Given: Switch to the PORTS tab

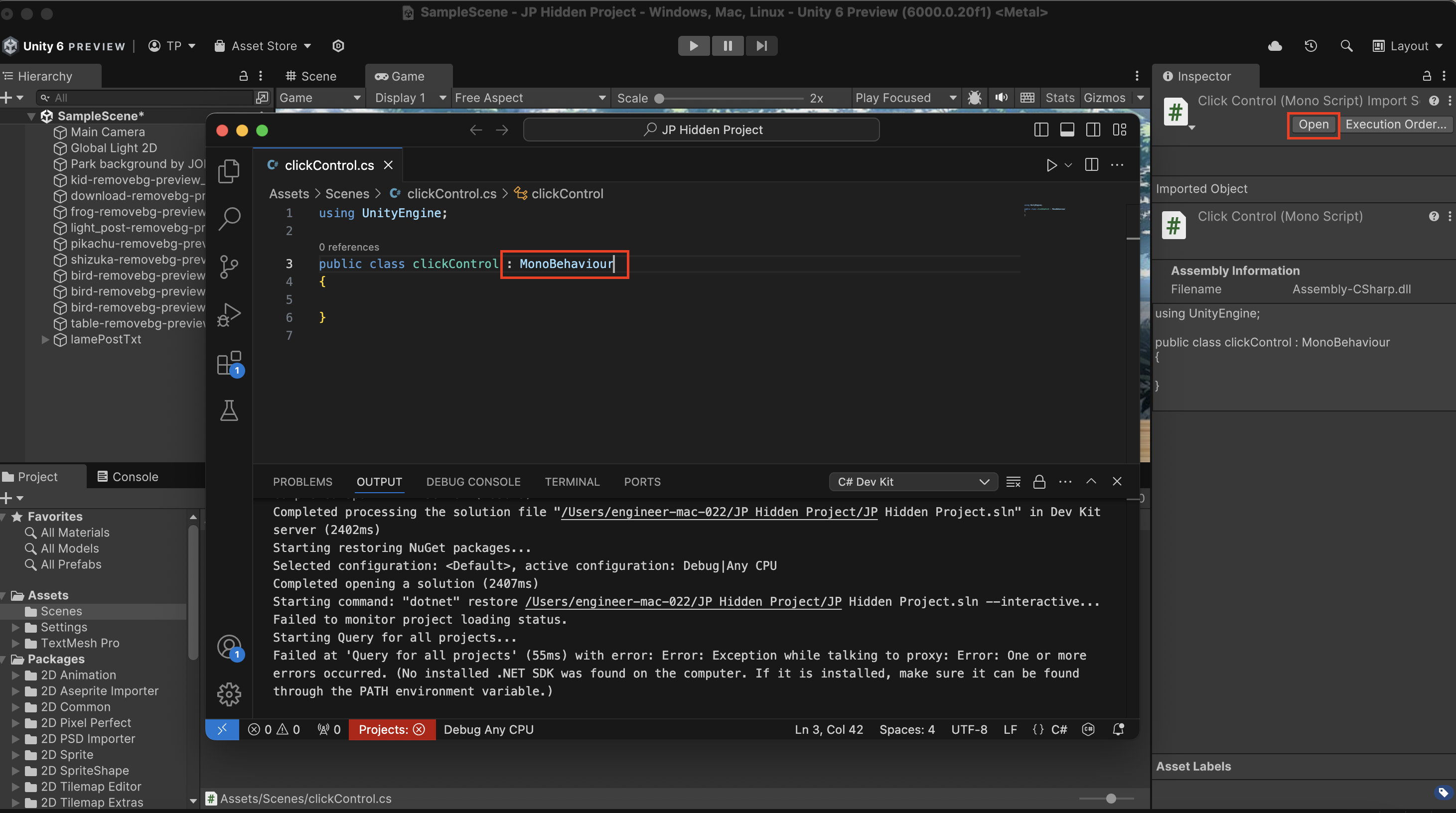Looking at the screenshot, I should (x=642, y=482).
